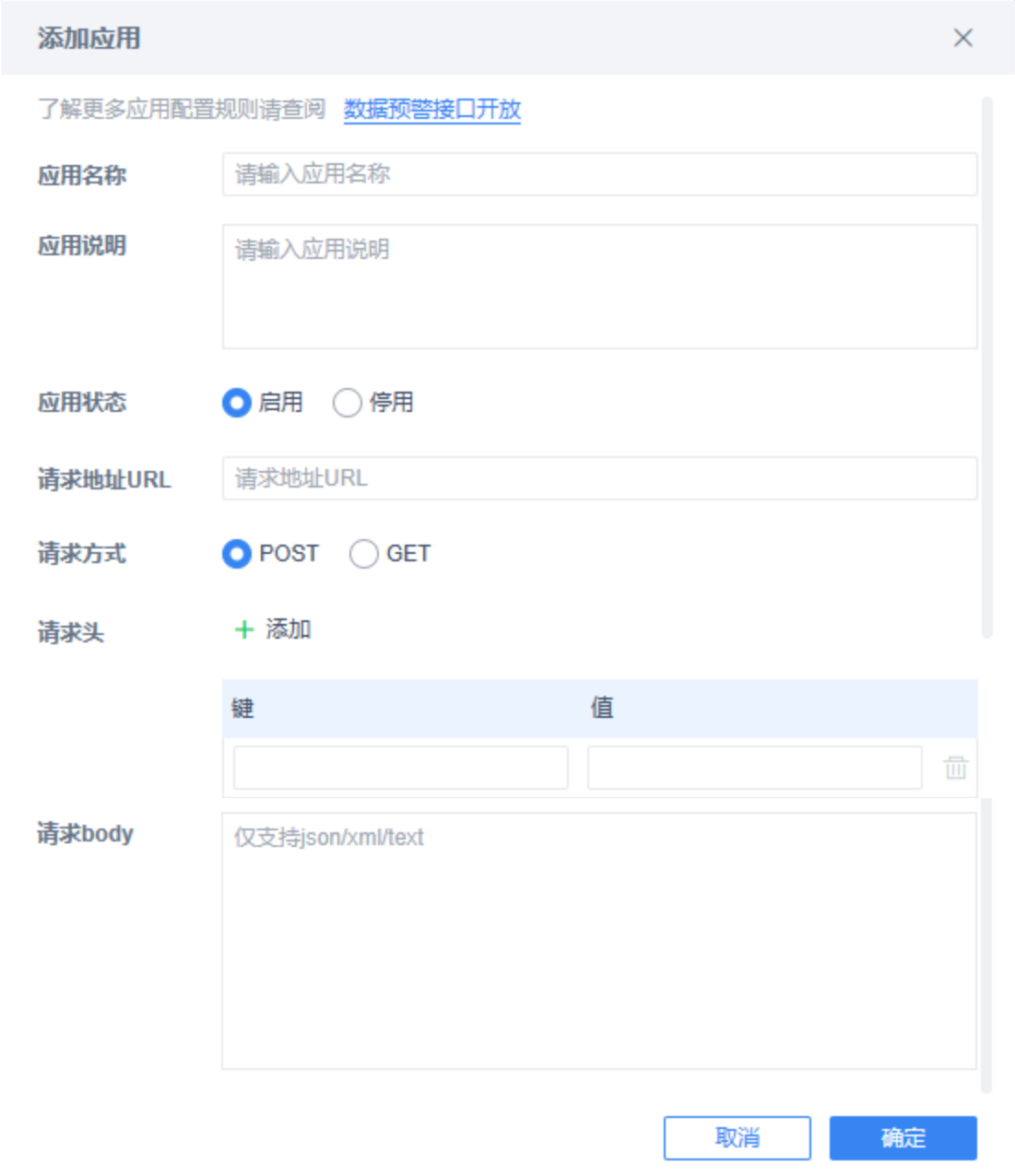Focus the 应用名称 input field
Image resolution: width=1015 pixels, height=1176 pixels.
600,174
